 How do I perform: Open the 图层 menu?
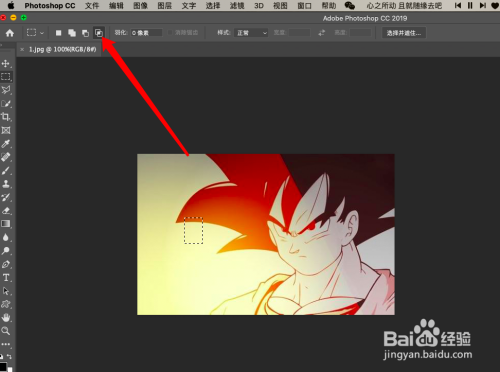(x=165, y=6)
